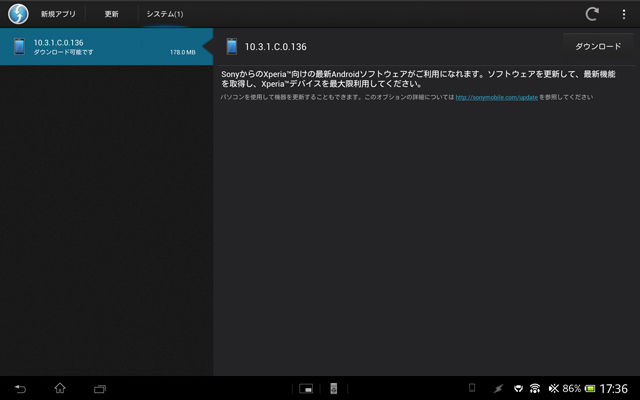Tap the phone icon in the update list

pos(19,47)
